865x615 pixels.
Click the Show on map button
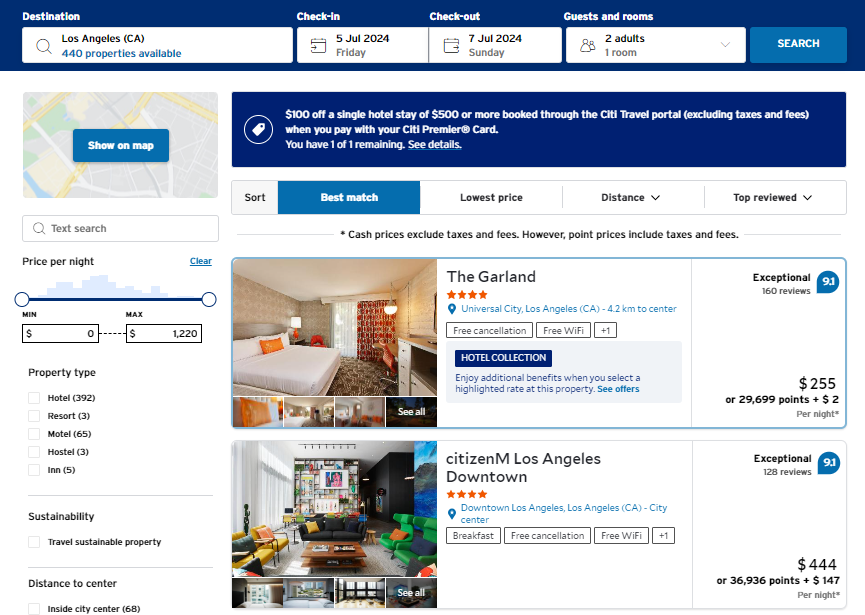click(121, 146)
